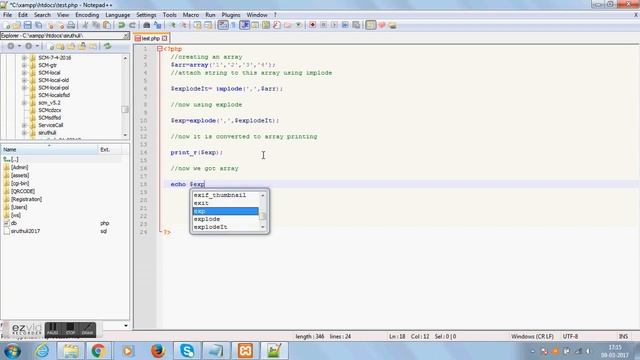Open the Encoding menu
The image size is (640, 360).
87,15
